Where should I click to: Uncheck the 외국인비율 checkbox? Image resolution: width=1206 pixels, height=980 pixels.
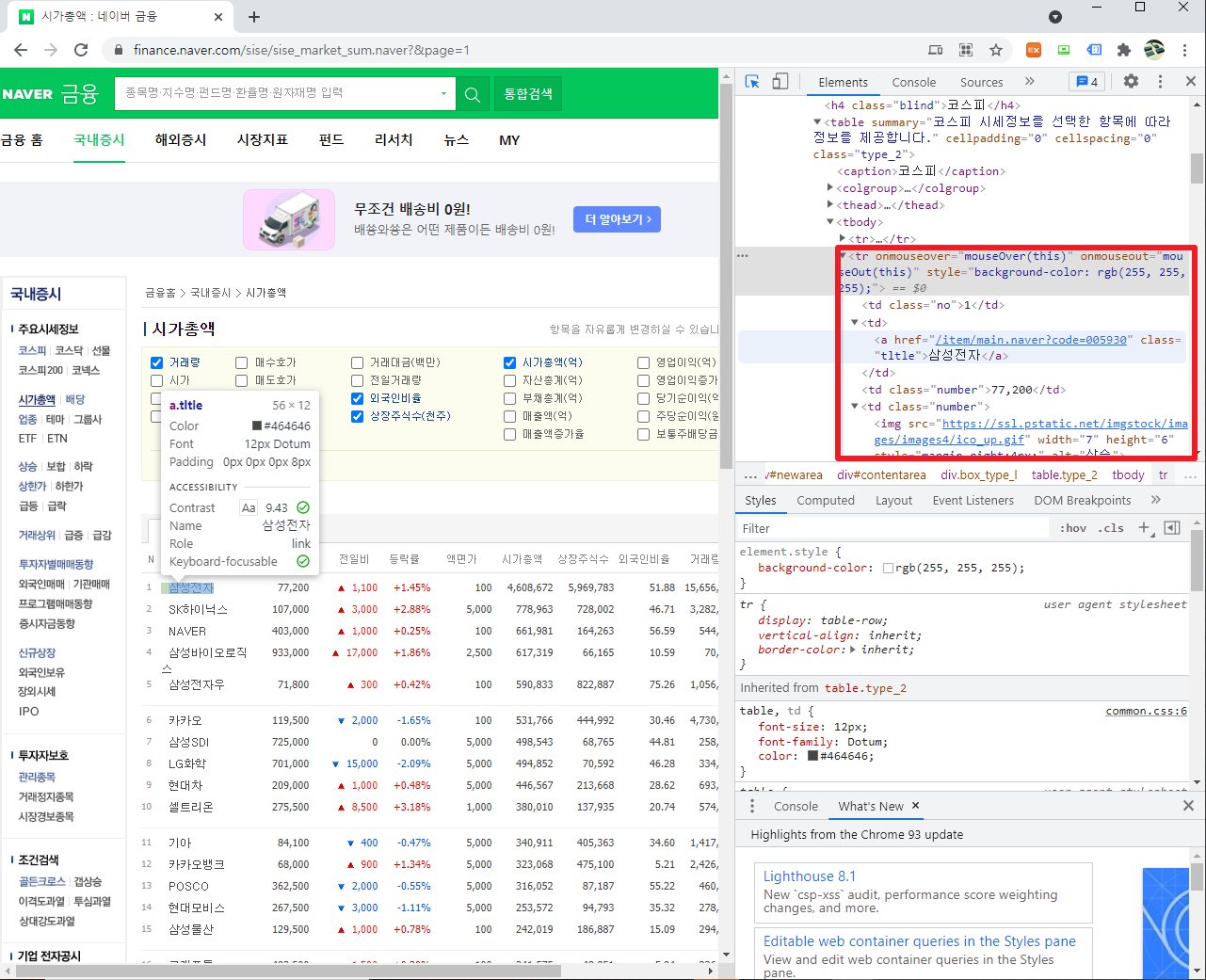coord(358,398)
